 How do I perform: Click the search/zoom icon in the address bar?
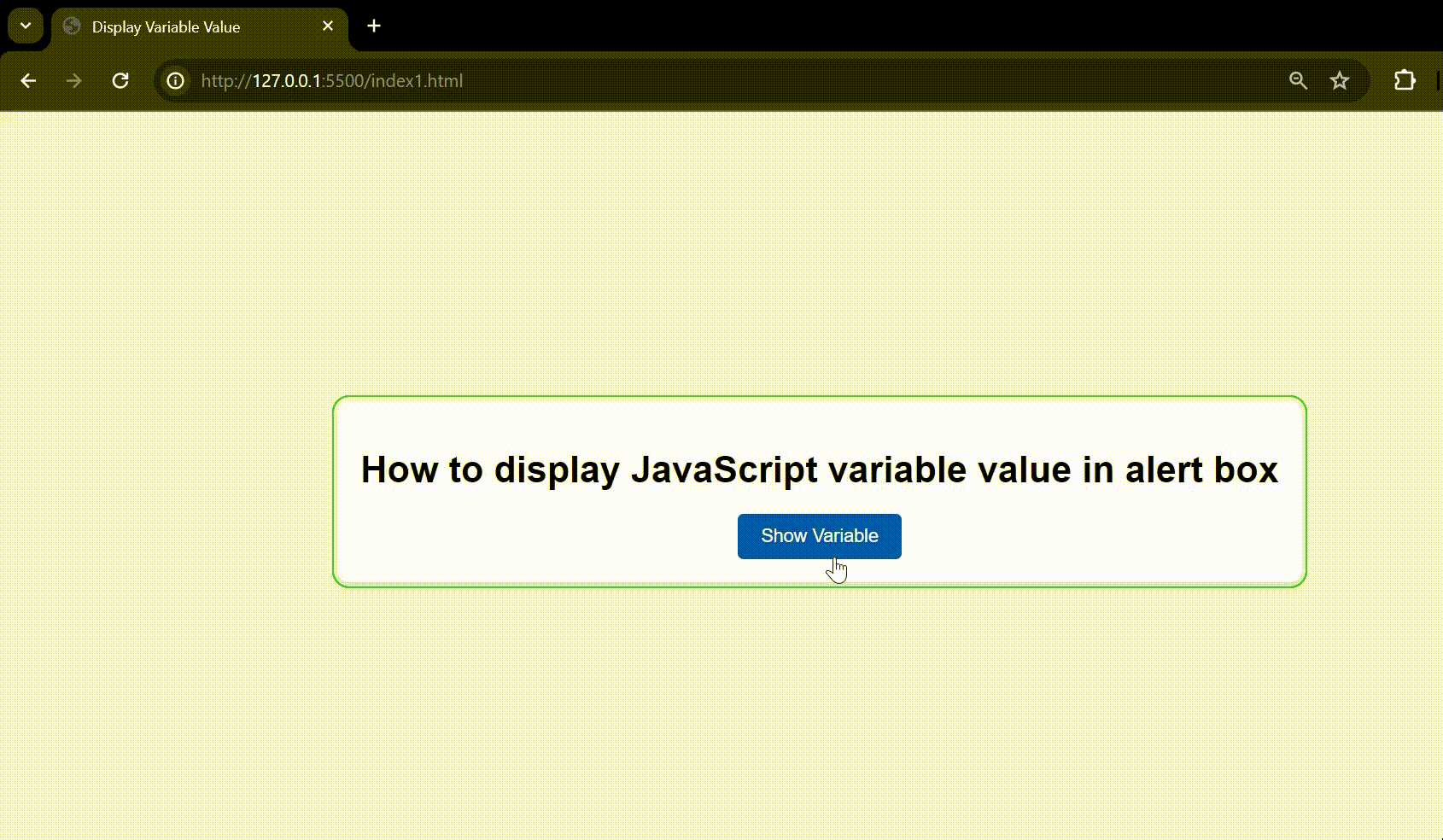pyautogui.click(x=1297, y=80)
